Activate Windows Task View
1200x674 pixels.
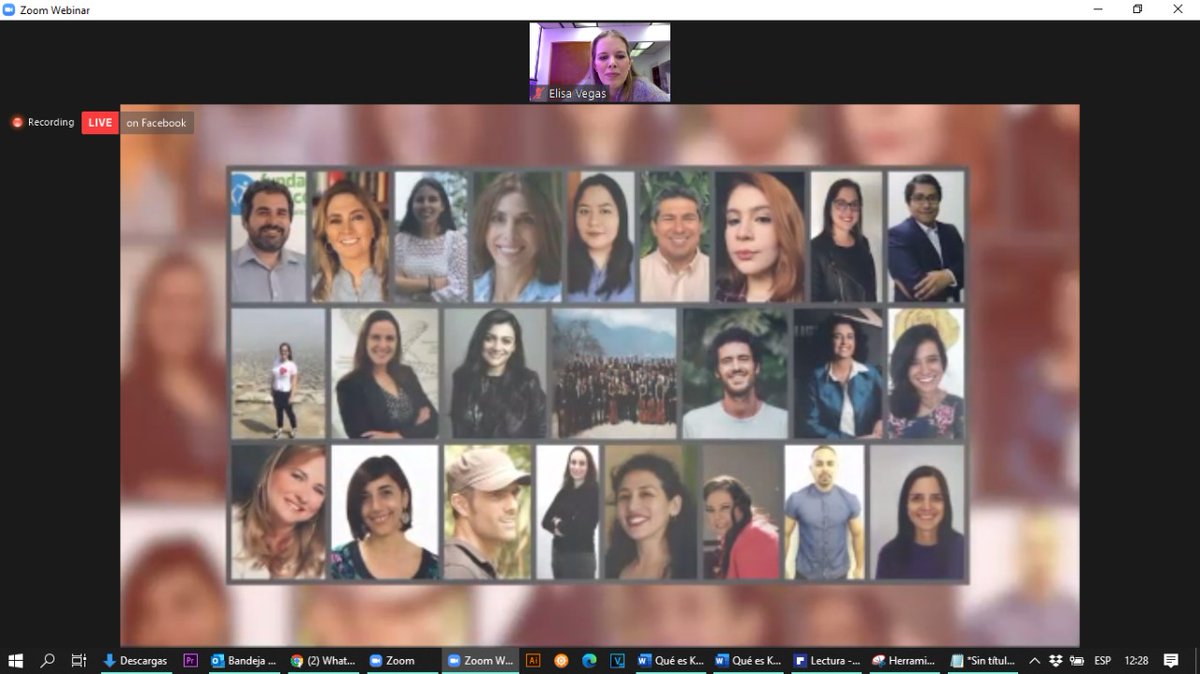[78, 660]
